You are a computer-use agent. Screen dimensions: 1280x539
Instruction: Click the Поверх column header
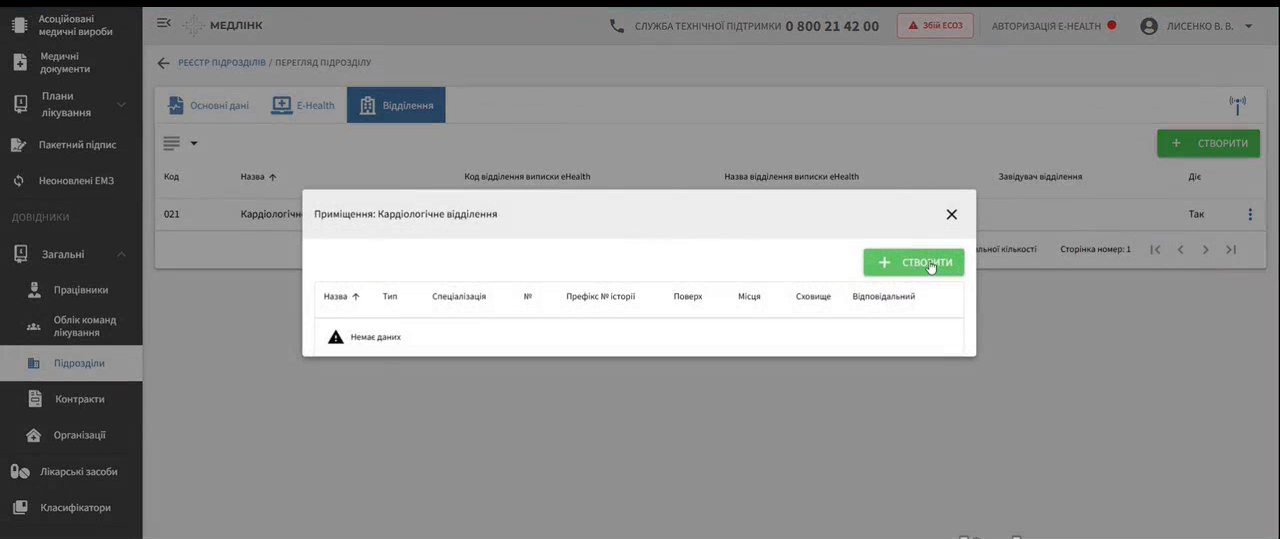[x=688, y=296]
